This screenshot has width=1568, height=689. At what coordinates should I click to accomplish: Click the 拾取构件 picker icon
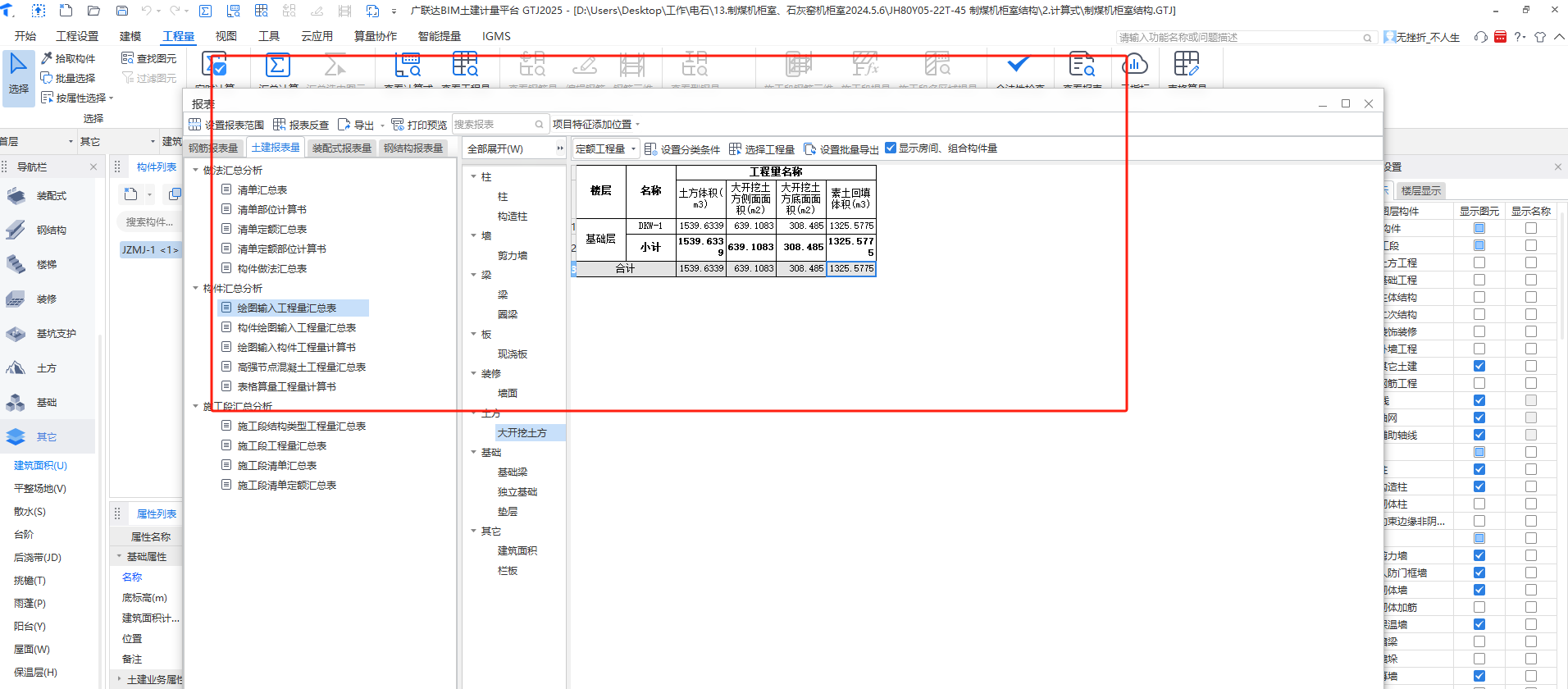tap(47, 58)
